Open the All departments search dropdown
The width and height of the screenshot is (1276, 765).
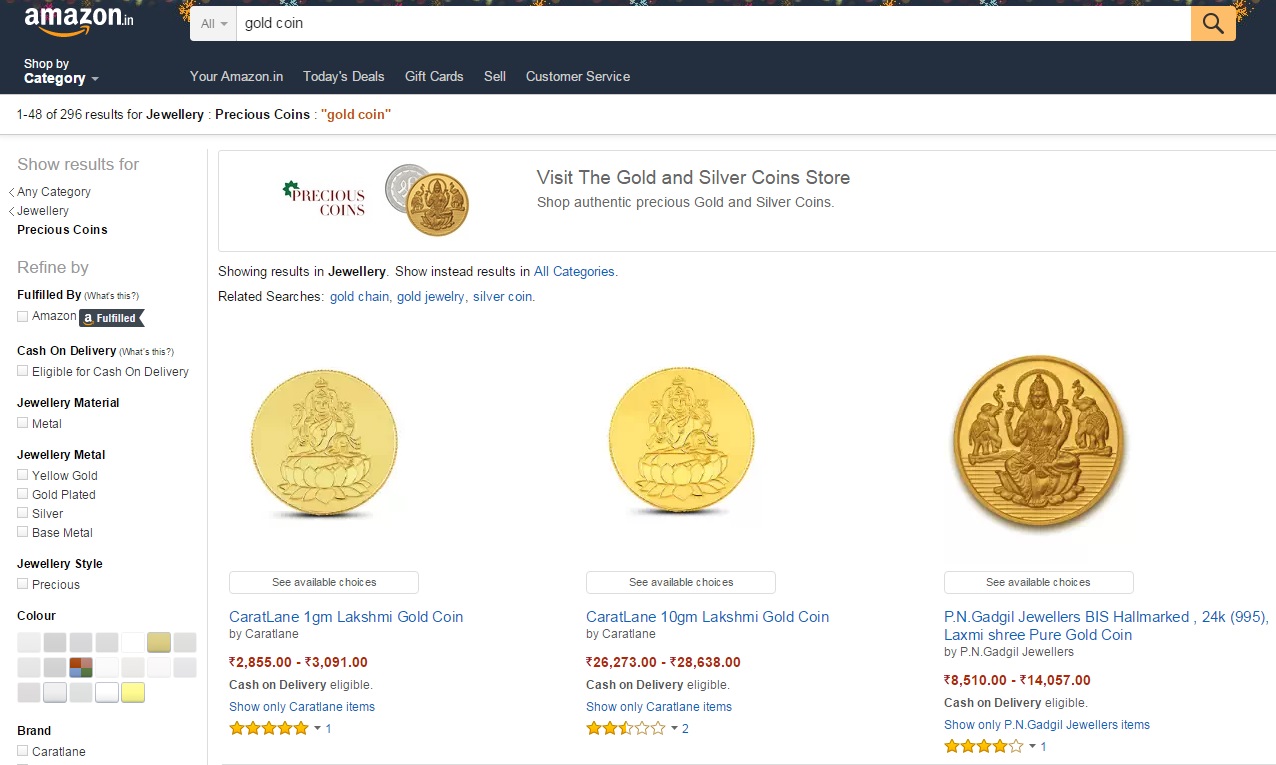(x=213, y=23)
